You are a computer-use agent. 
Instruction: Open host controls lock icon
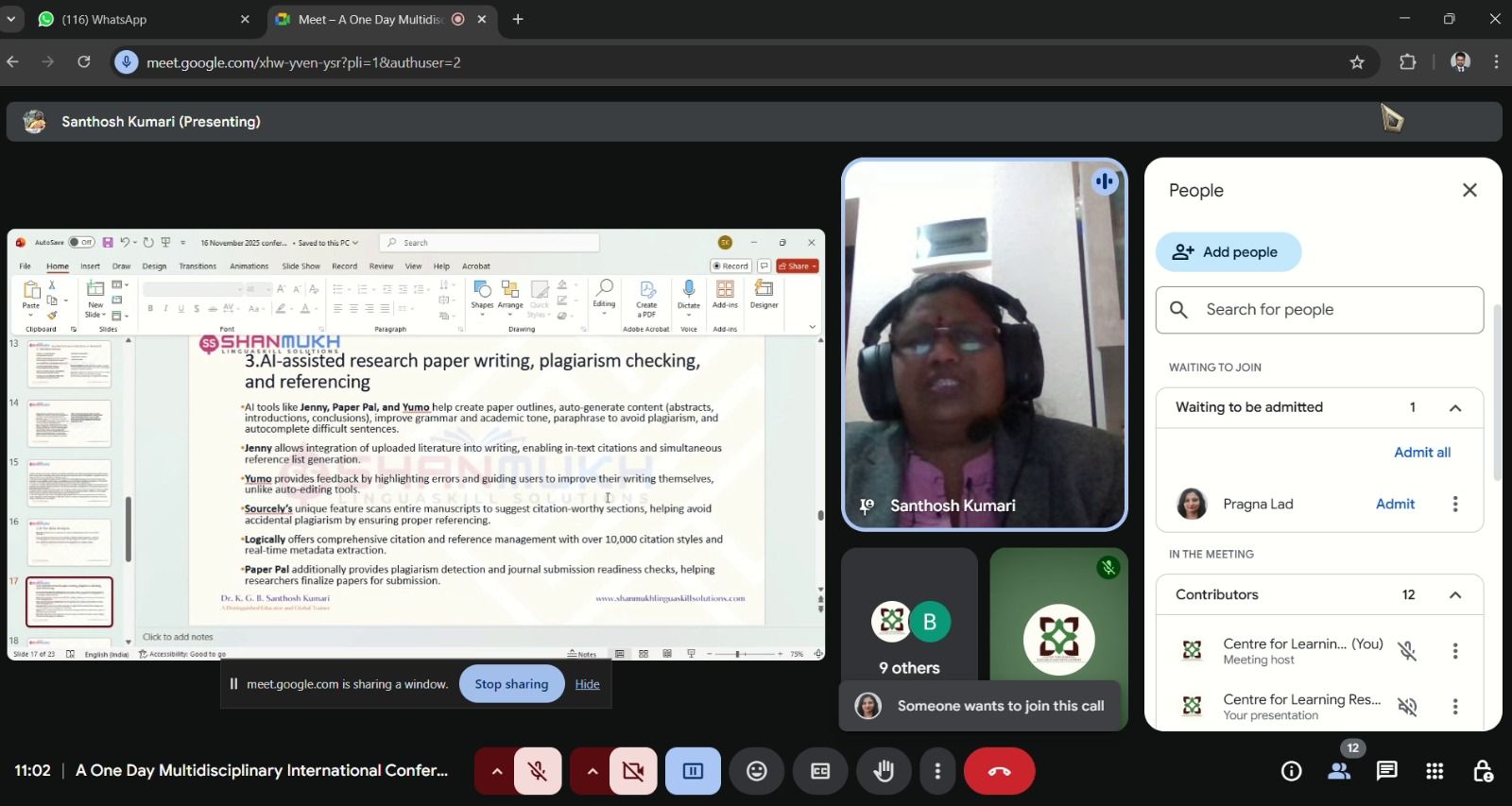[x=1483, y=771]
